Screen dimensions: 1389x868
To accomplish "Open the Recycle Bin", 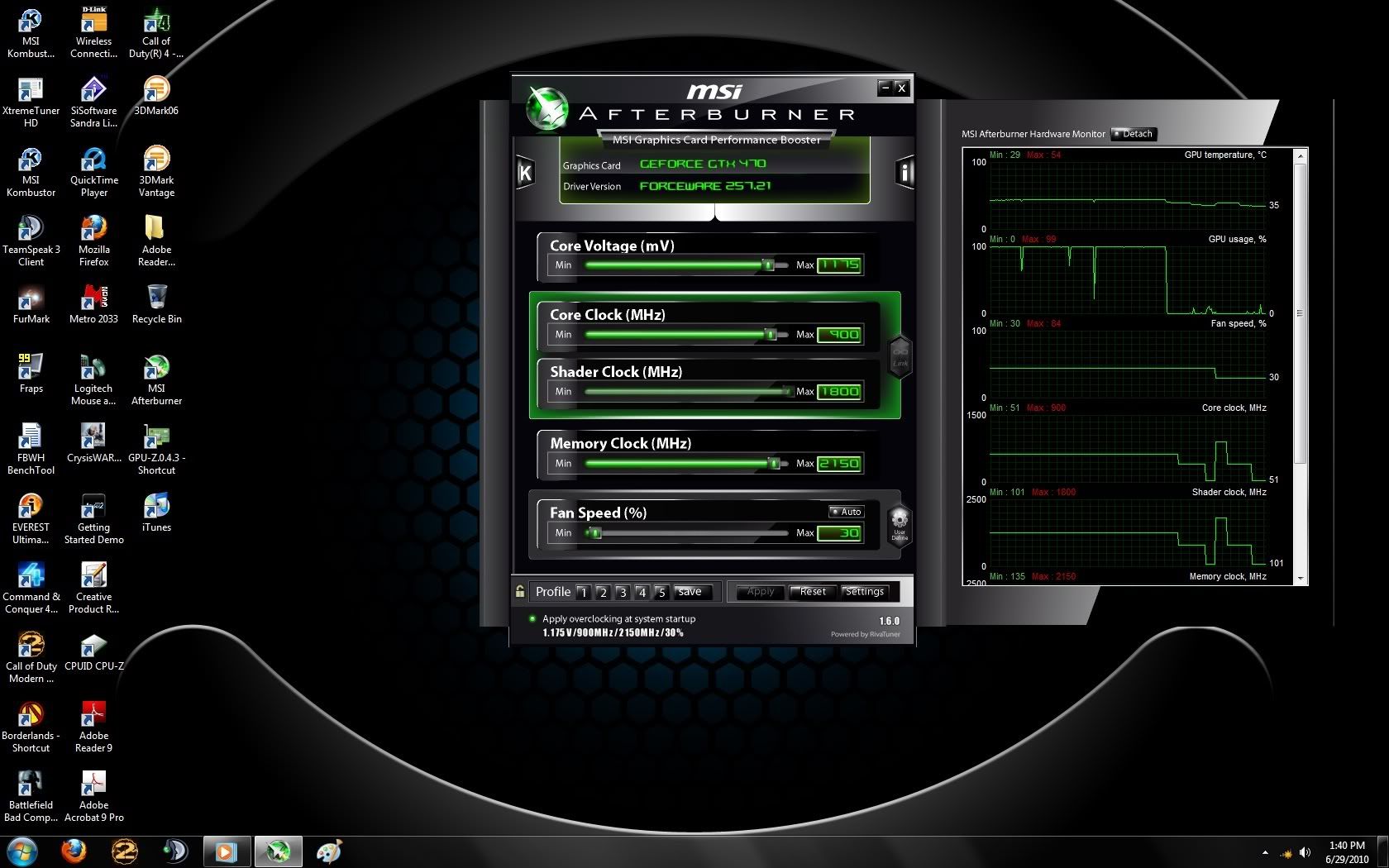I will click(x=156, y=304).
